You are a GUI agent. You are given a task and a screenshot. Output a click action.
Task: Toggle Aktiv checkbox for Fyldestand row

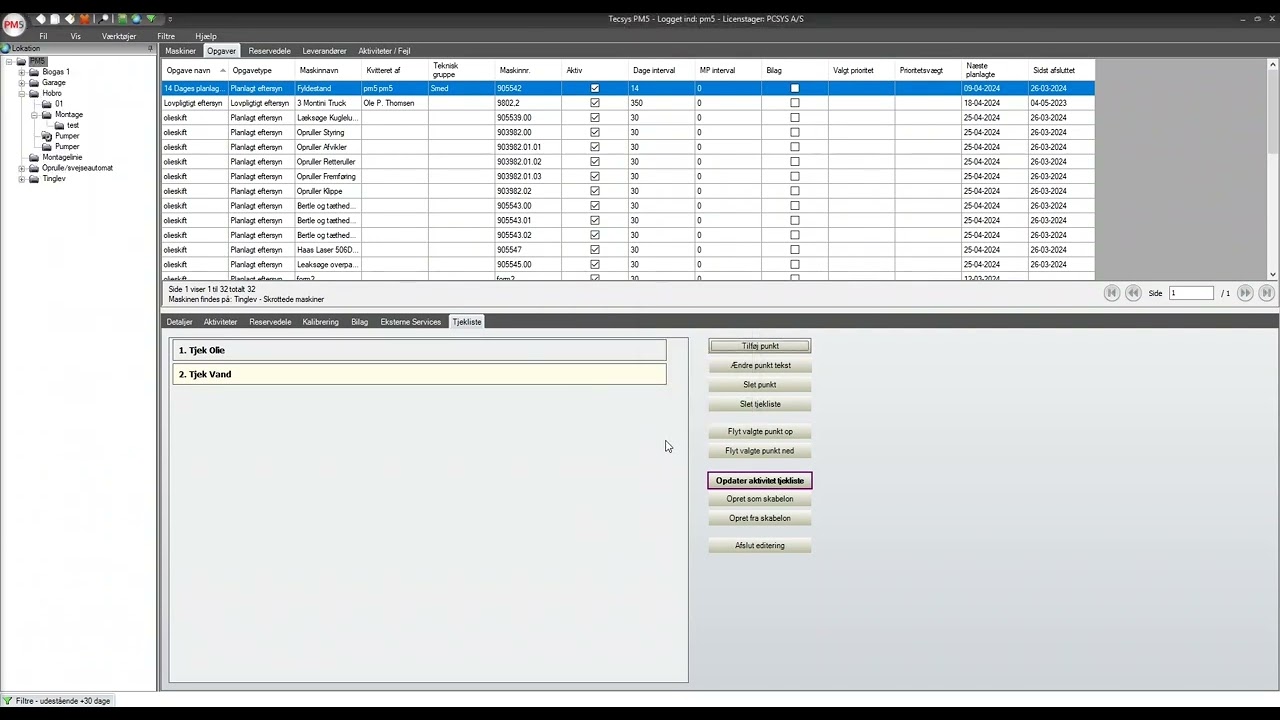595,88
